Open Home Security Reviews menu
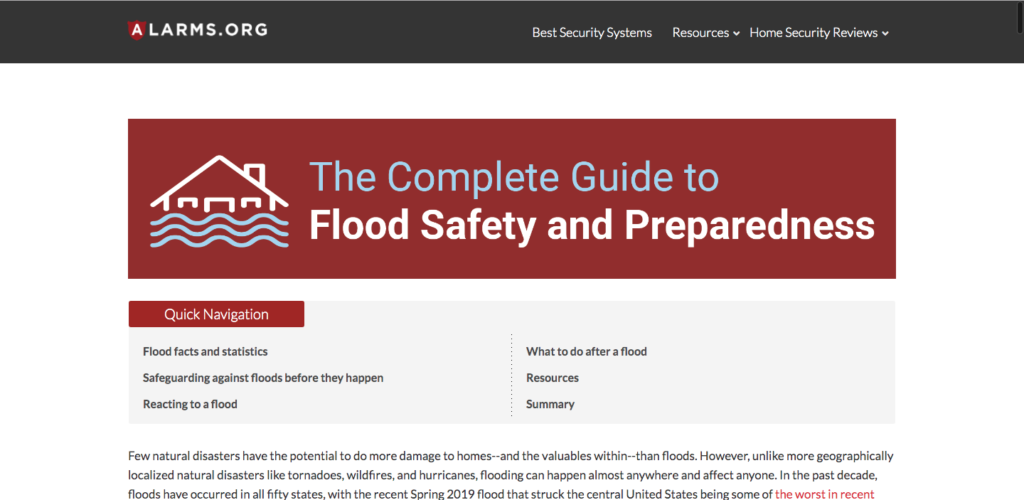Screen dimensions: 1024x500 [x=813, y=33]
